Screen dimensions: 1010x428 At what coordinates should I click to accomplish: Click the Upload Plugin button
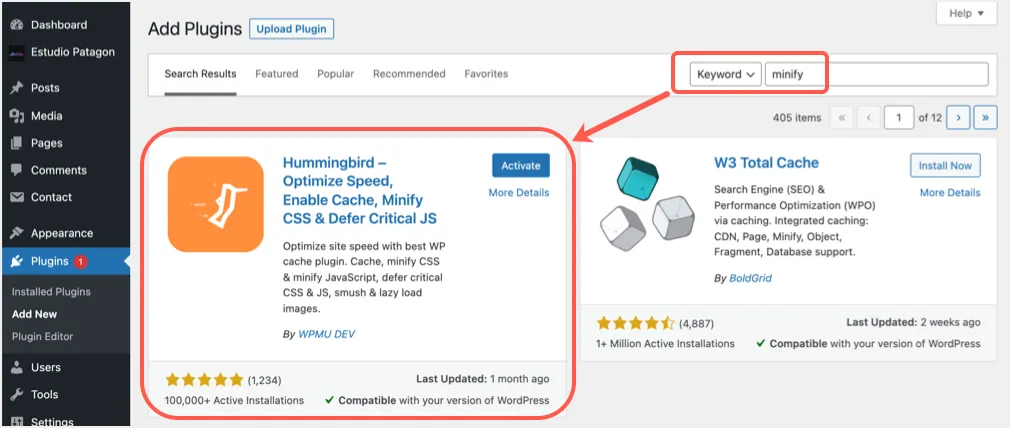[x=291, y=29]
